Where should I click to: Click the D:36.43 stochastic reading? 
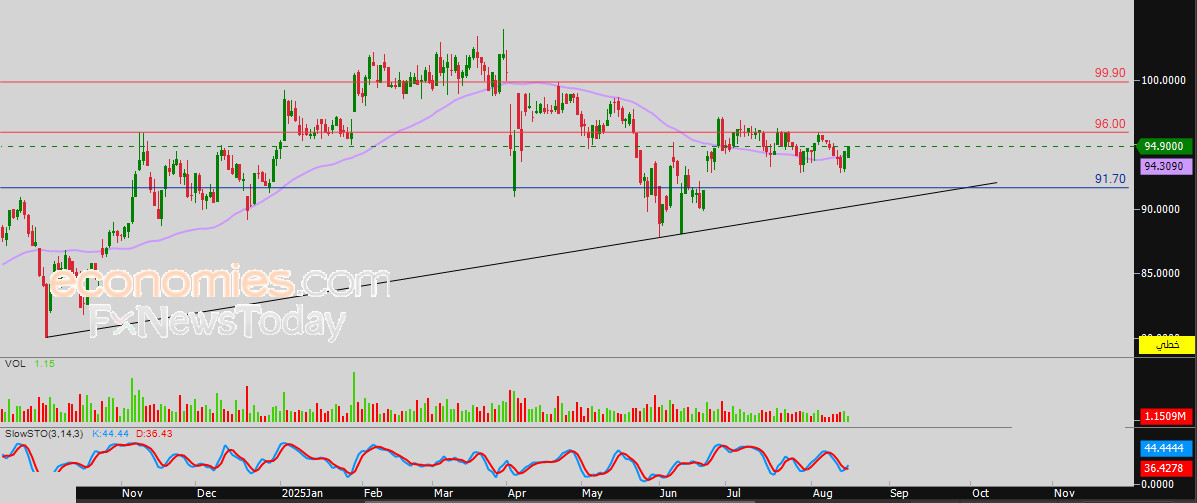click(x=155, y=433)
